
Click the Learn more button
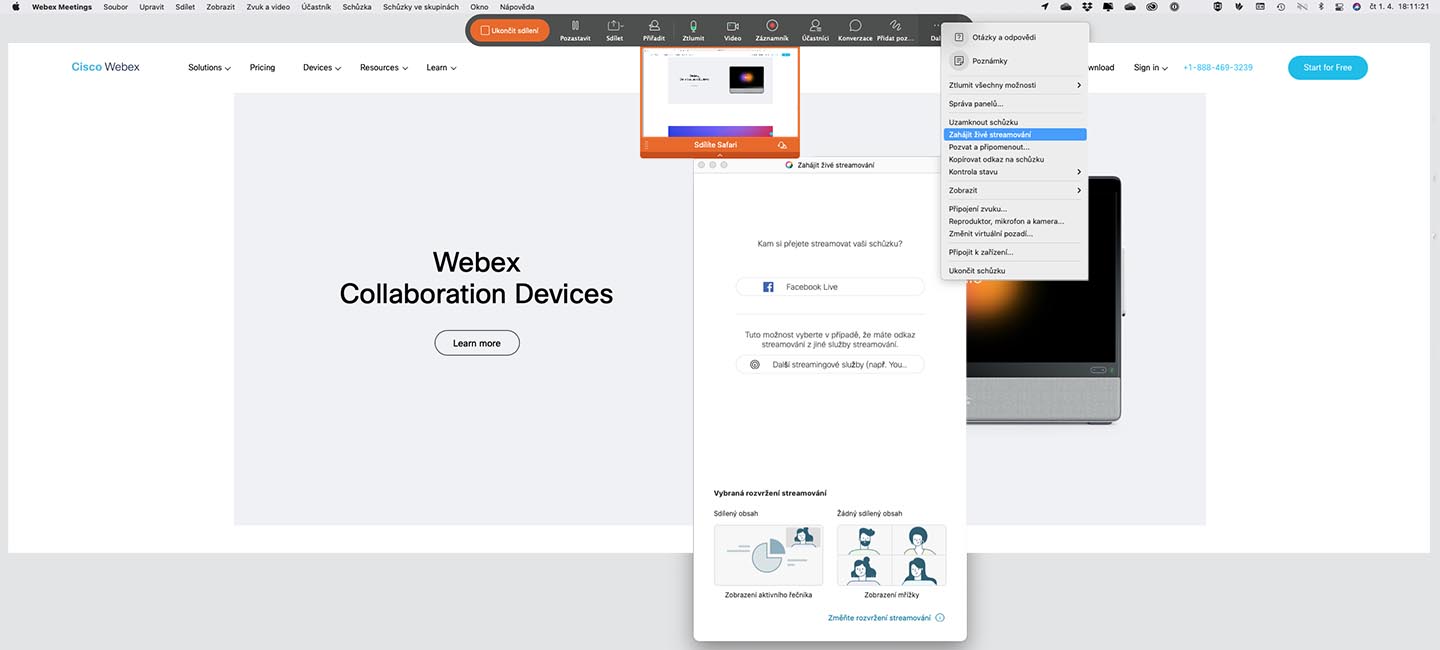click(477, 343)
